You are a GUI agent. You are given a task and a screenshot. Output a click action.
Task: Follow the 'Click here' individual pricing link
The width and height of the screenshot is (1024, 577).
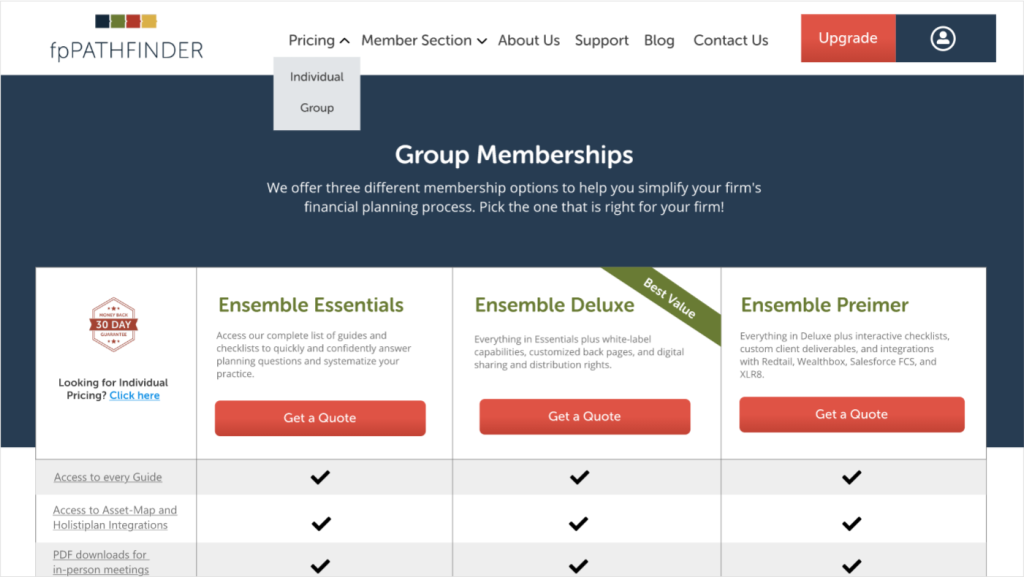click(x=135, y=396)
